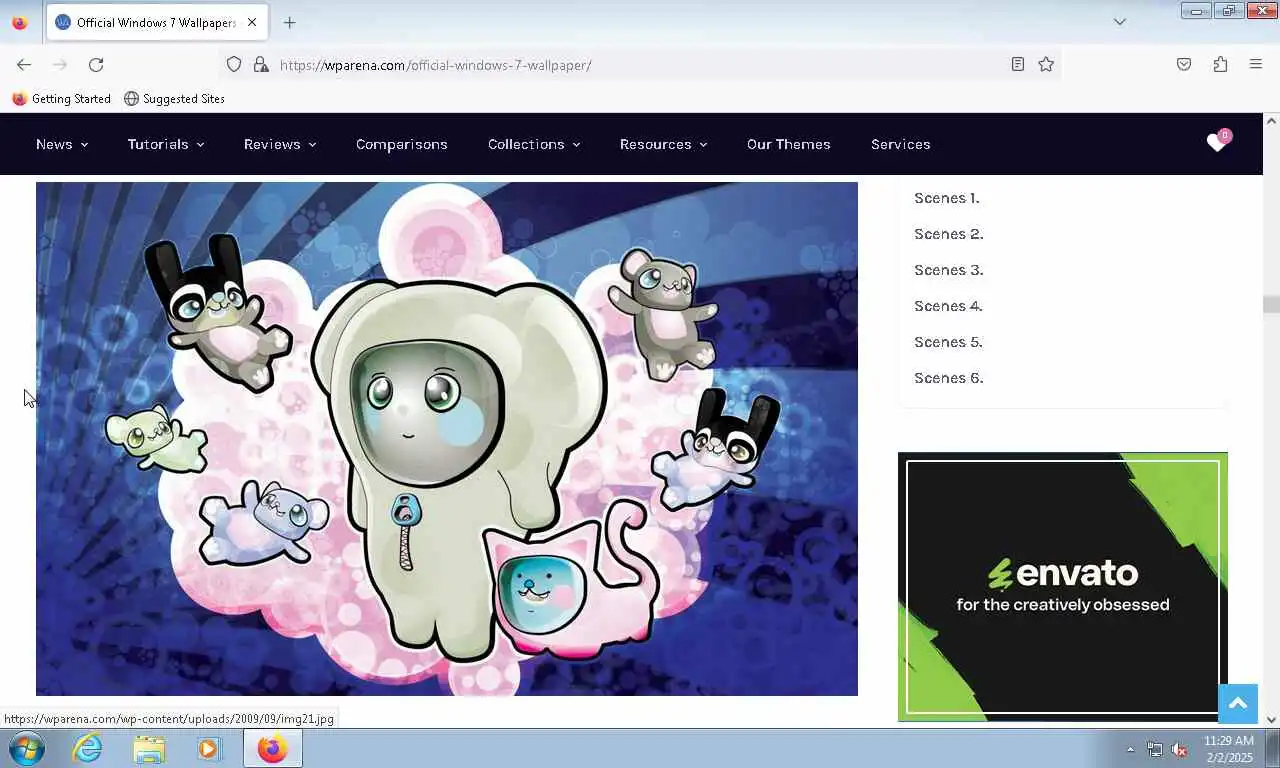Click the wishlist heart icon
1280x768 pixels.
coord(1217,143)
